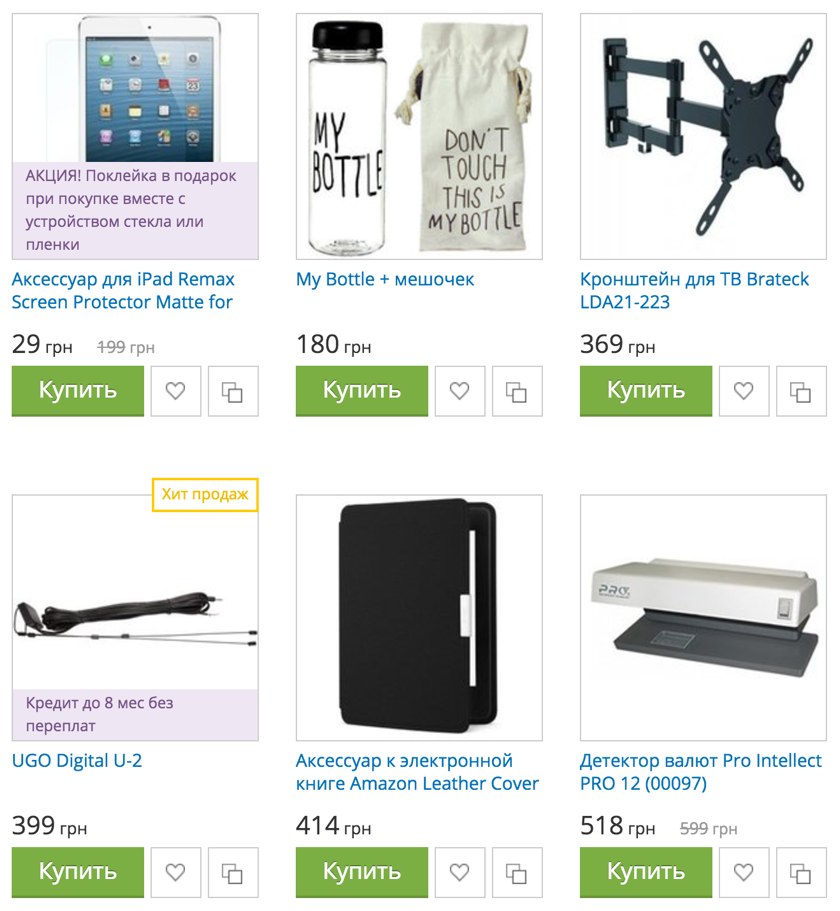
Task: Buy the UGO Digital U-2 antenna
Action: point(78,872)
